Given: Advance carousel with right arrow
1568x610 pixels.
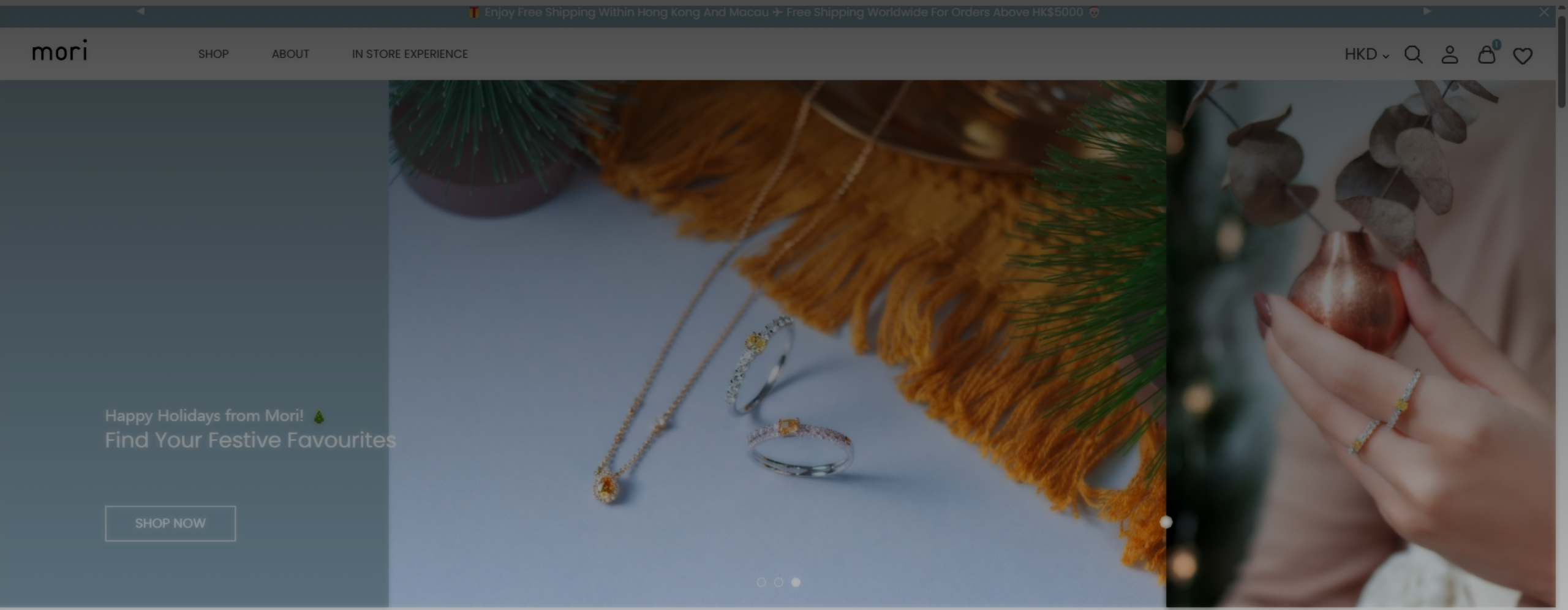Looking at the screenshot, I should [x=1427, y=10].
